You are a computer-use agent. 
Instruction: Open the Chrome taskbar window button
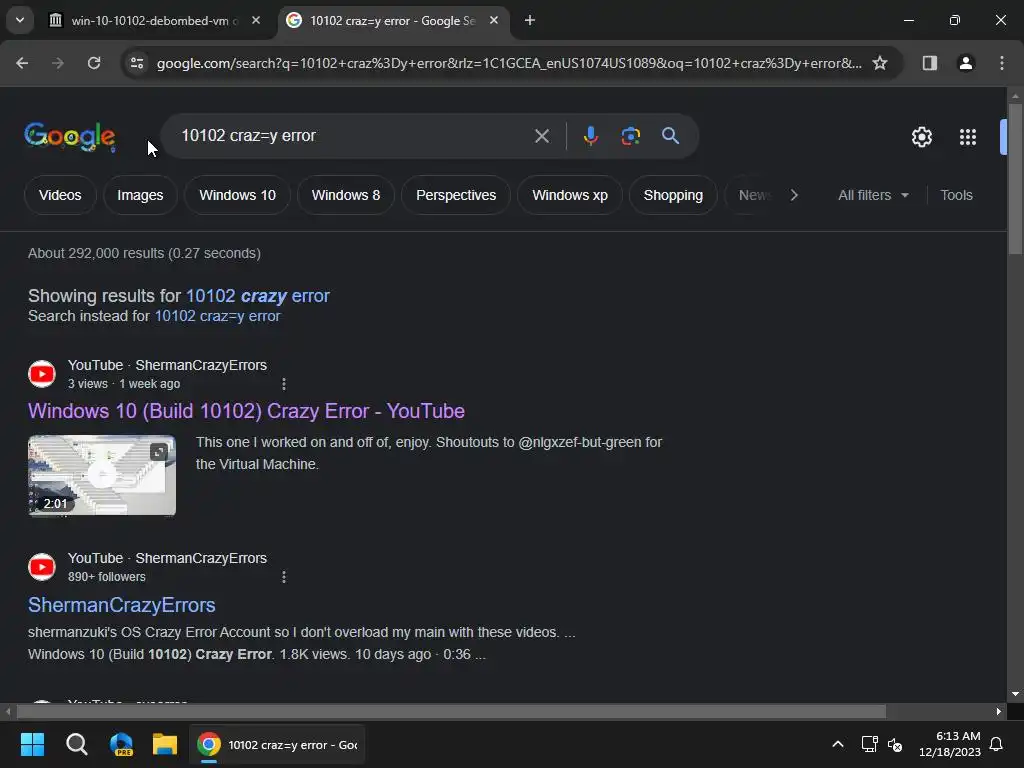point(277,744)
